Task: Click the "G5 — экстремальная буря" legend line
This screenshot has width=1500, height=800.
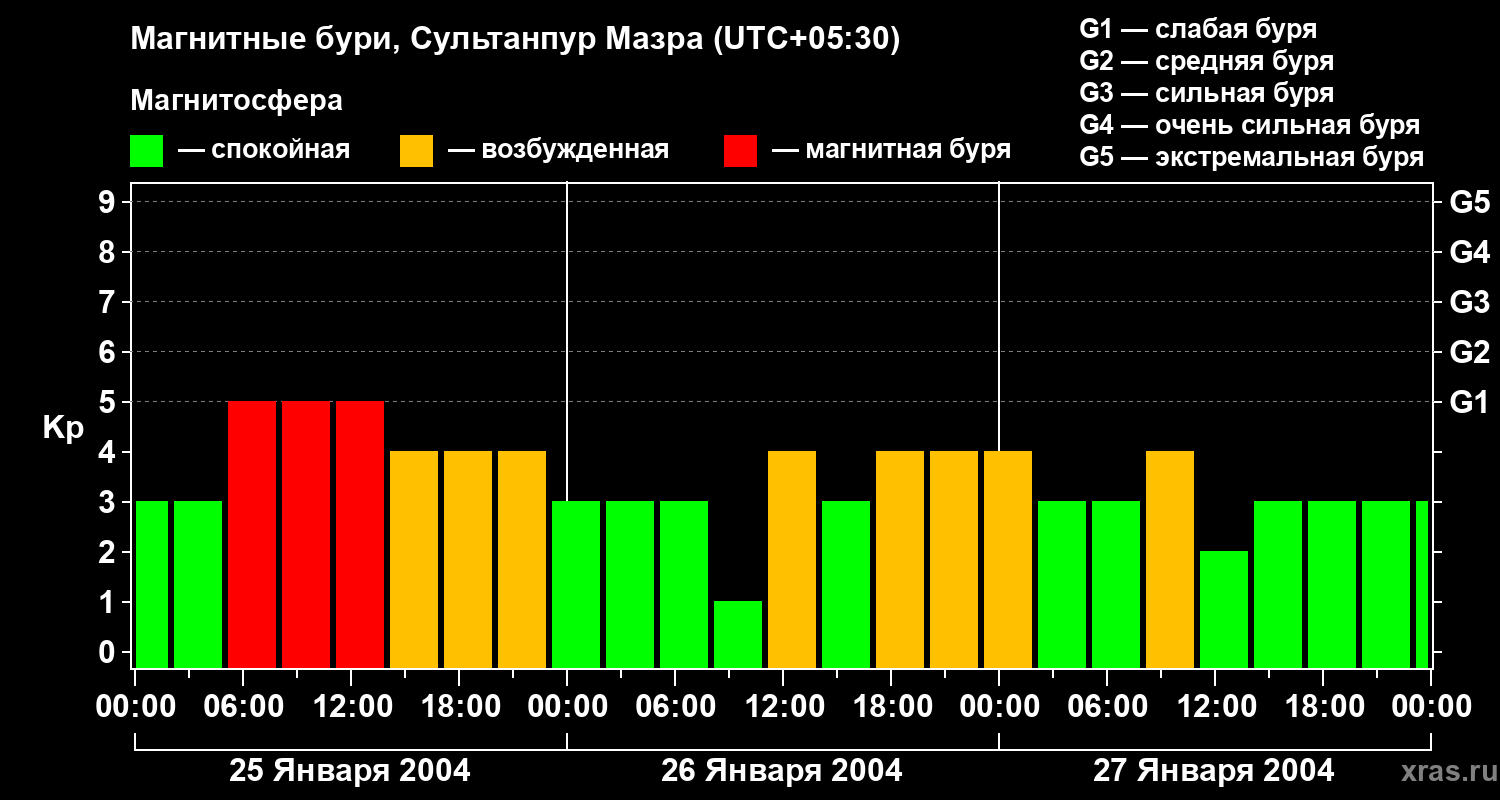Action: click(x=1252, y=157)
